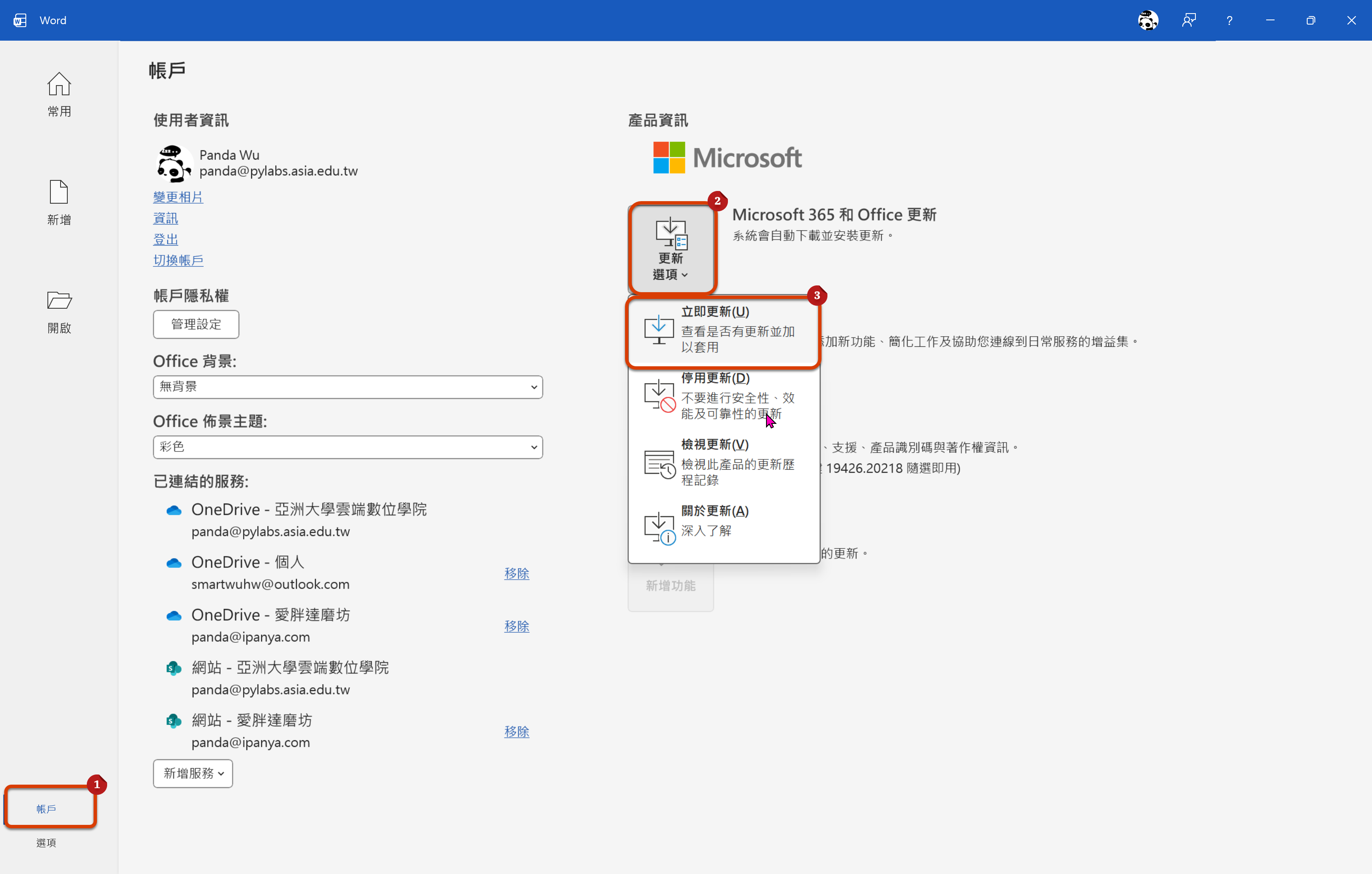Select 檢視更新 view updates menu item
Screen dimensions: 1372x874
pyautogui.click(x=722, y=462)
